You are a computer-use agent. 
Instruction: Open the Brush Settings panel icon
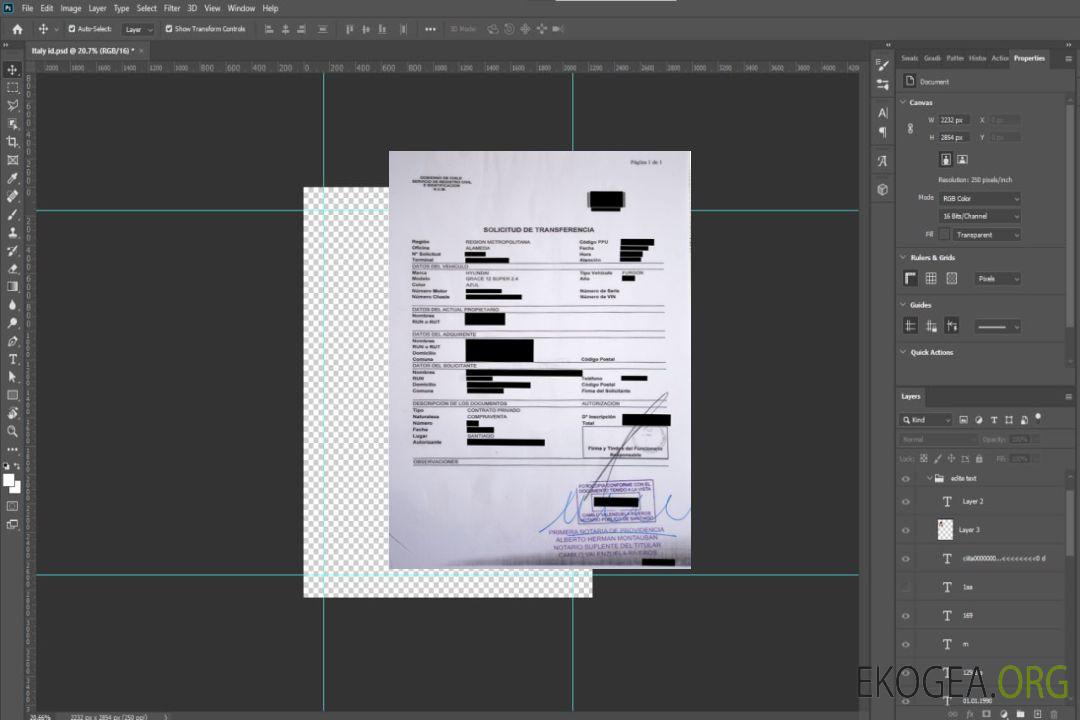point(883,65)
